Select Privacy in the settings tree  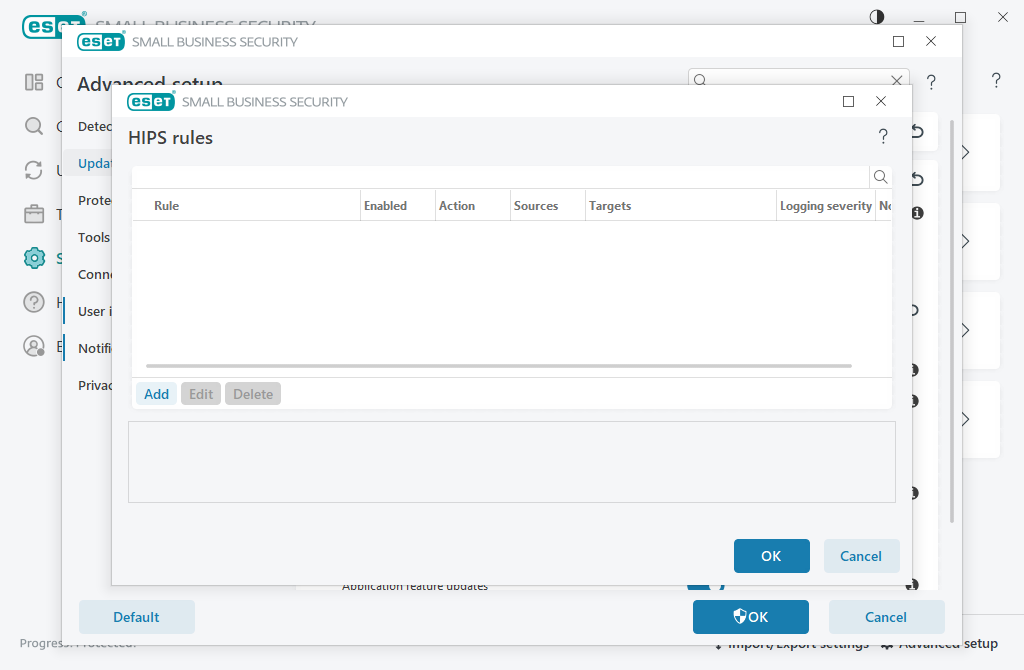95,384
